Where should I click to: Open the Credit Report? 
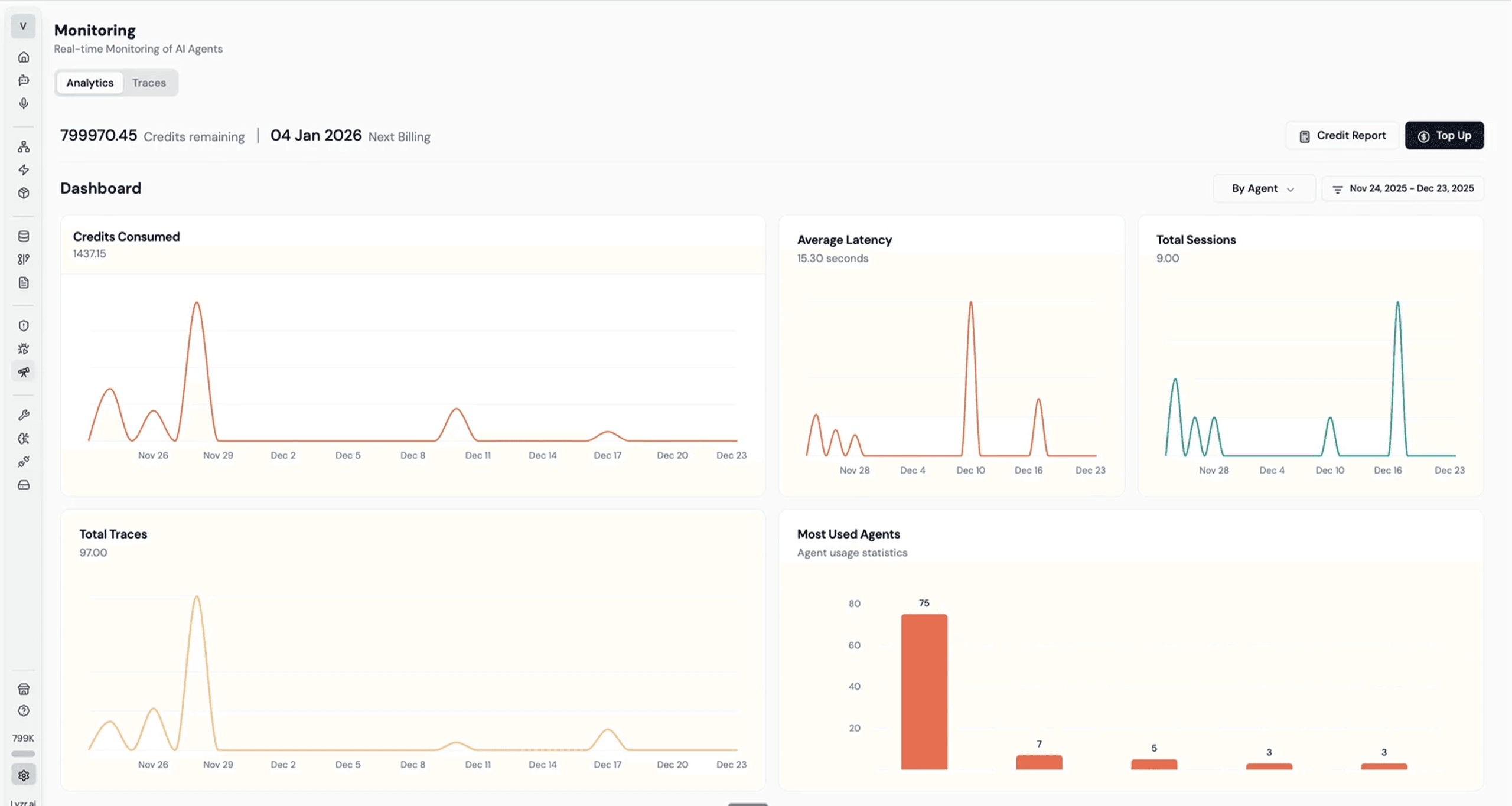(1341, 135)
